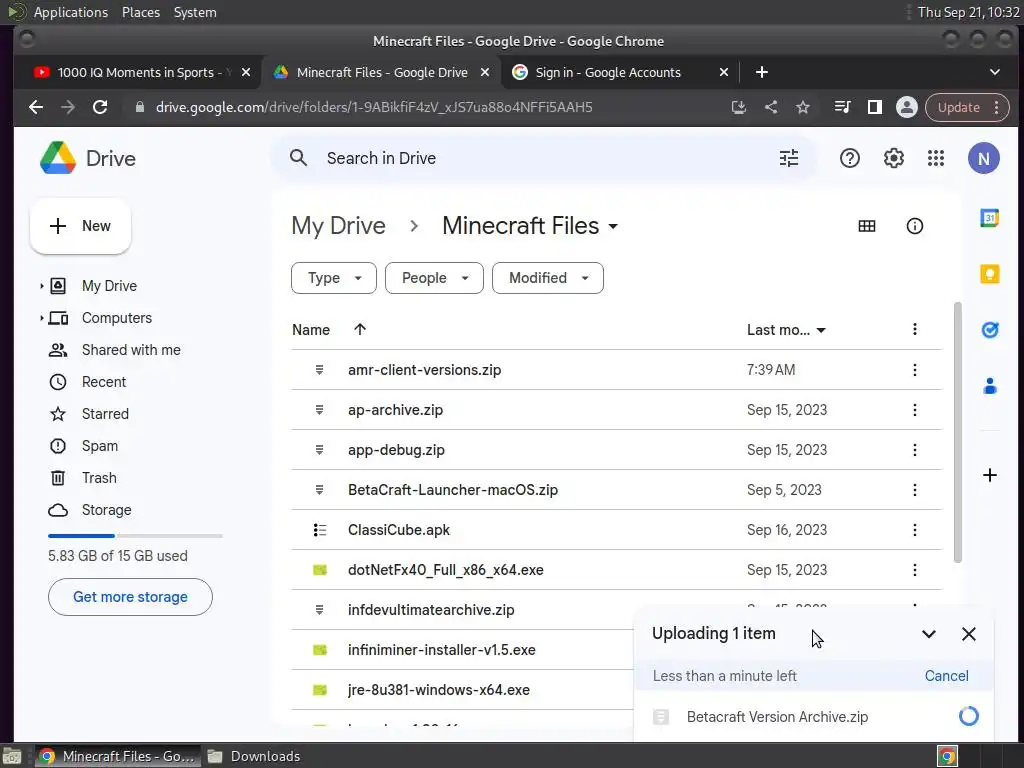
Task: Open Minecraft Files folder dropdown
Action: tap(613, 227)
